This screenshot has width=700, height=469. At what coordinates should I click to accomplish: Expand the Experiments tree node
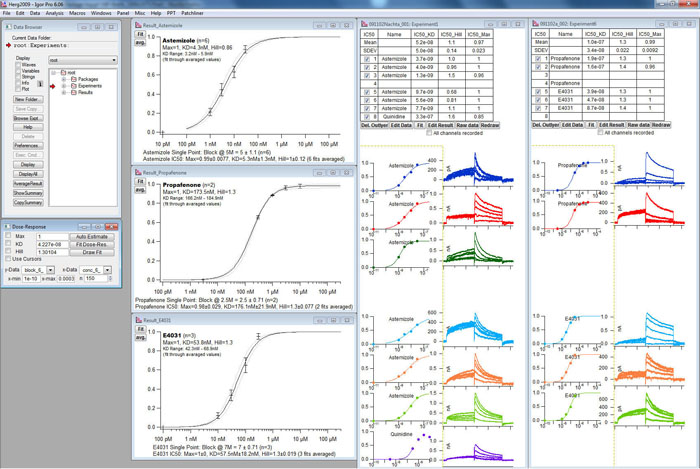coord(64,86)
